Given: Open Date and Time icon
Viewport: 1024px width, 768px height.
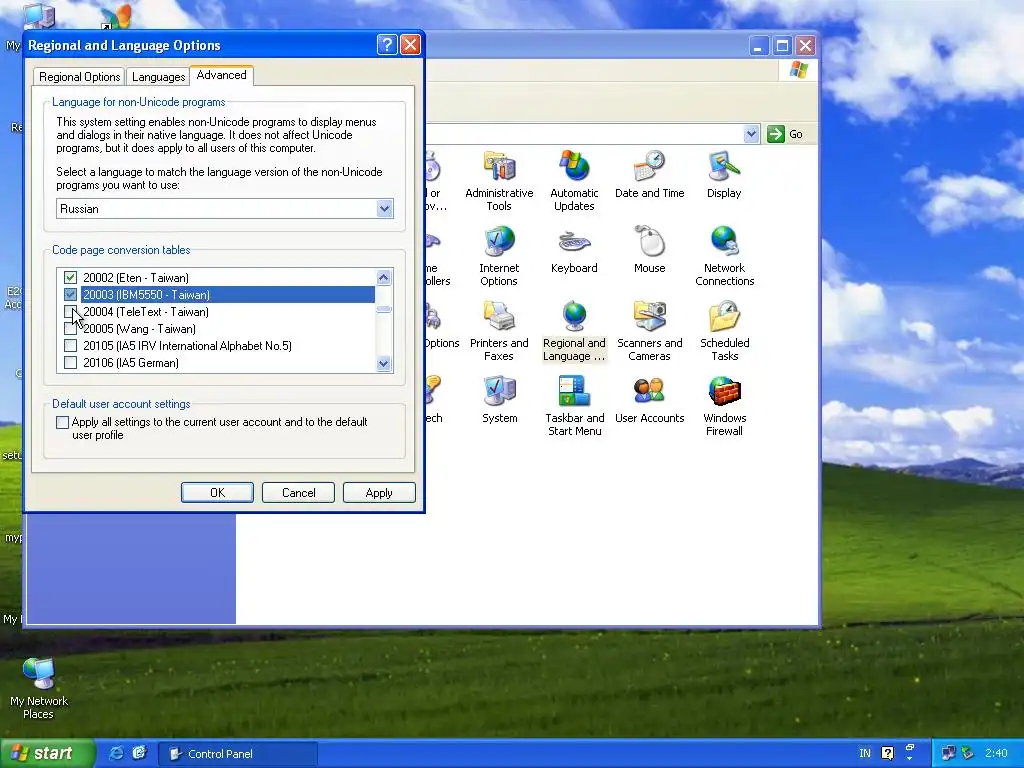Looking at the screenshot, I should [x=649, y=174].
